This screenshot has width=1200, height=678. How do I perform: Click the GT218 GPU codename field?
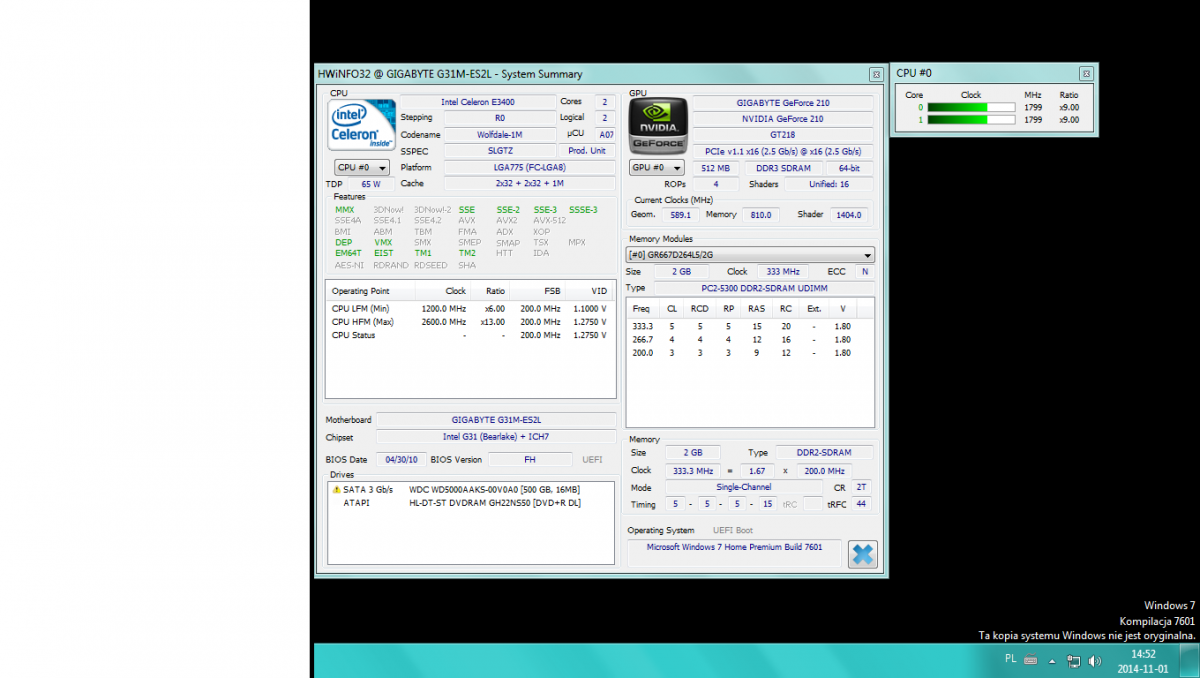783,135
